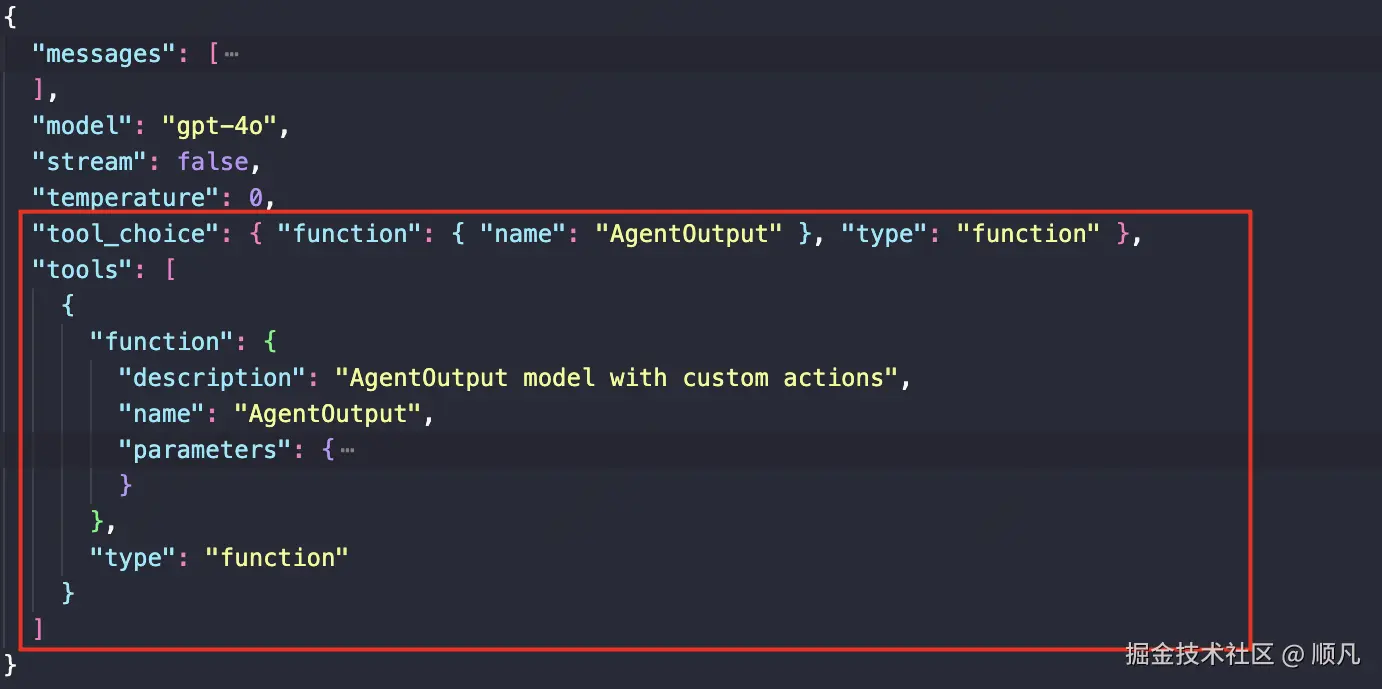Select "function" value on the last type line

tap(277, 558)
